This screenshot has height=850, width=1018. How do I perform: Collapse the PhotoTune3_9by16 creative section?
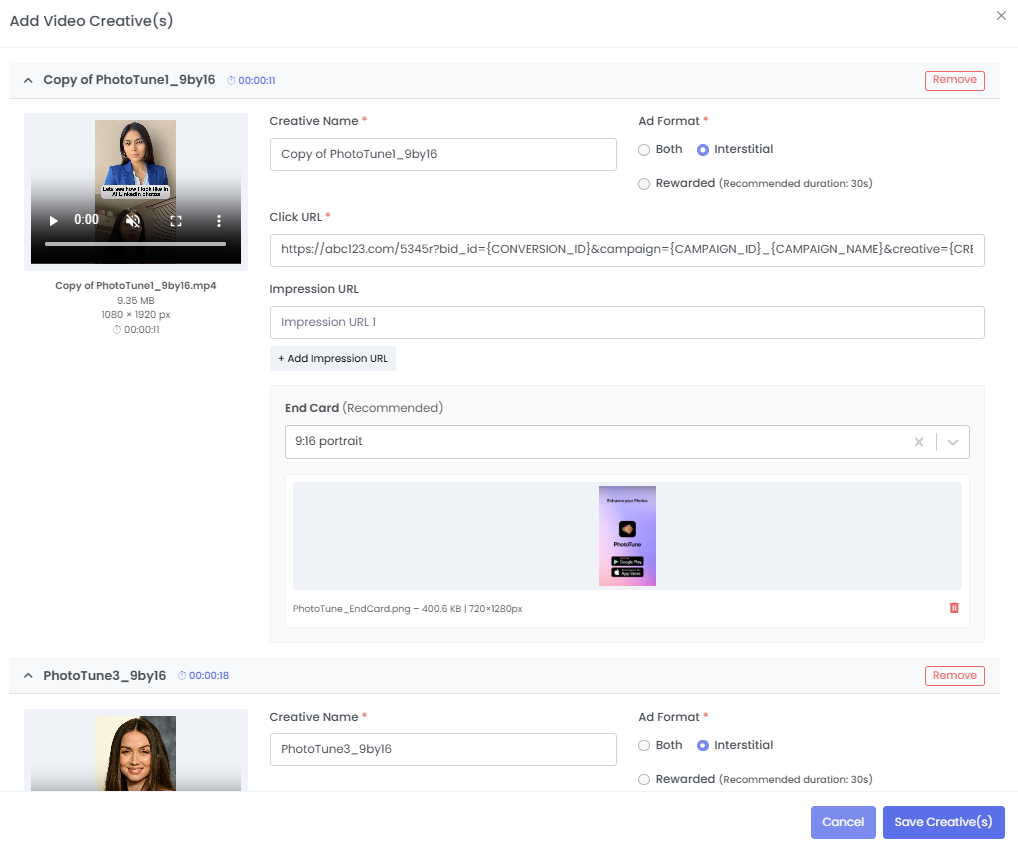click(x=29, y=676)
